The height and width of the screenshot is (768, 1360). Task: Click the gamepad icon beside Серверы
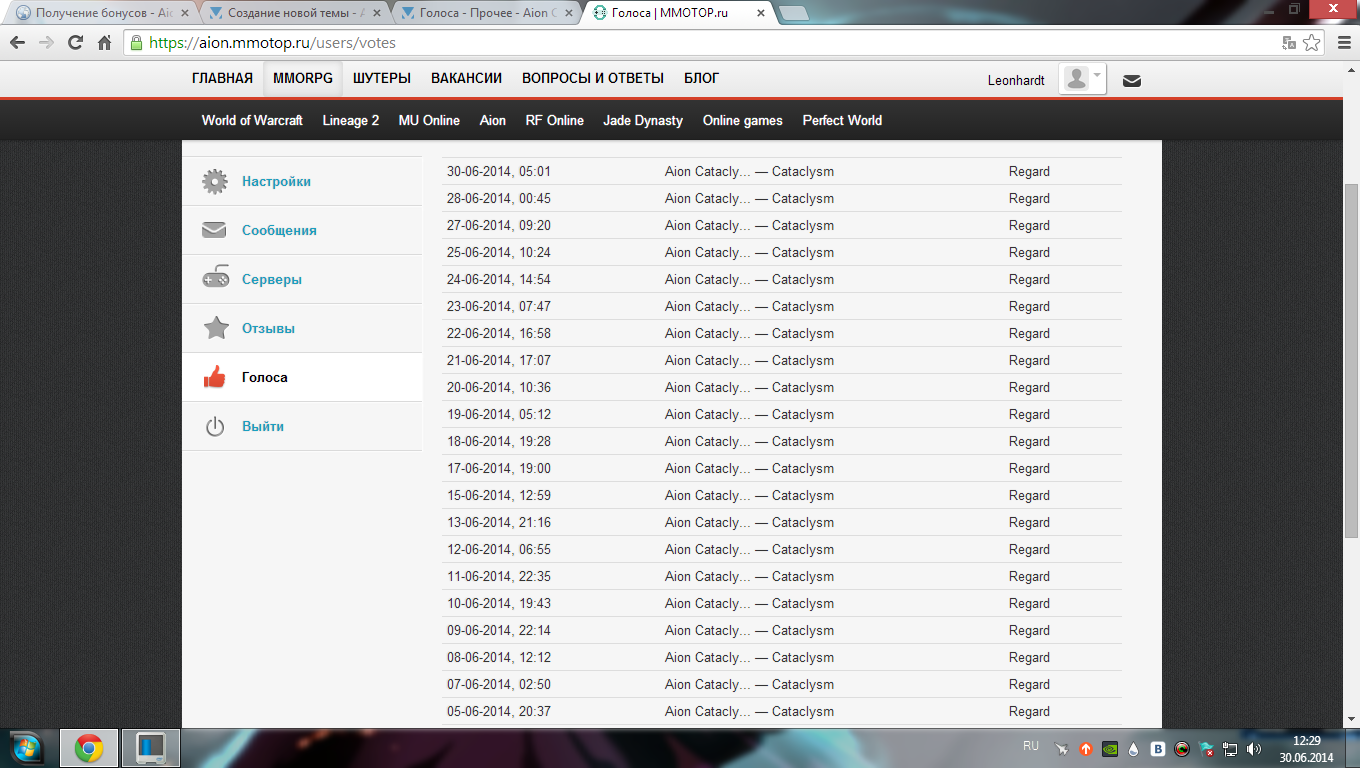pyautogui.click(x=214, y=279)
